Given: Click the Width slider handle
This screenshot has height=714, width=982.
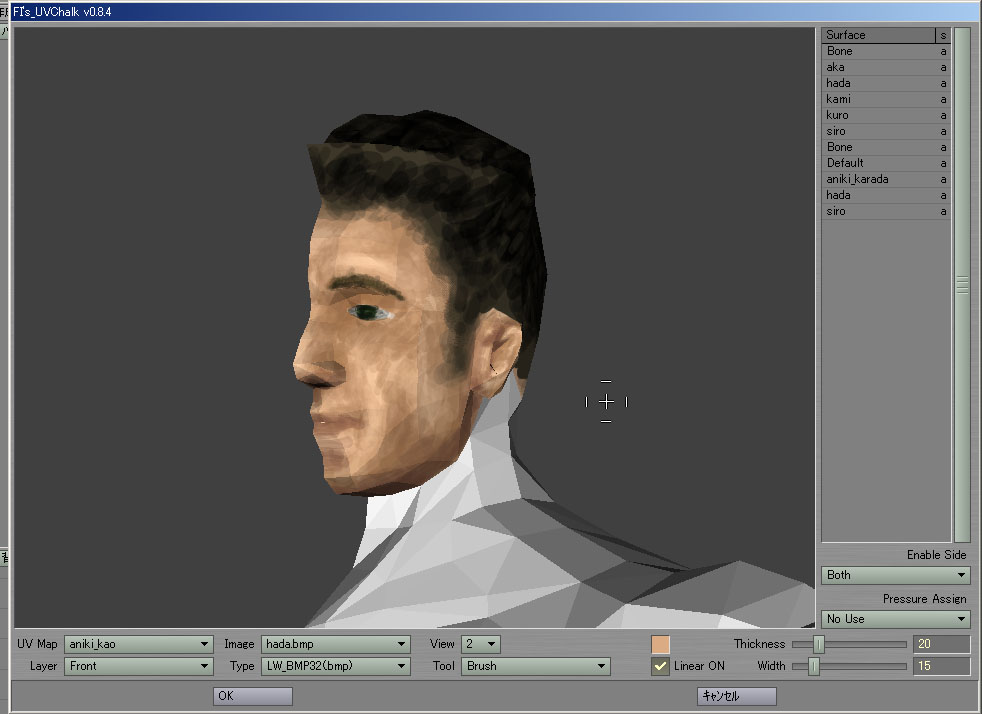Looking at the screenshot, I should pyautogui.click(x=813, y=666).
